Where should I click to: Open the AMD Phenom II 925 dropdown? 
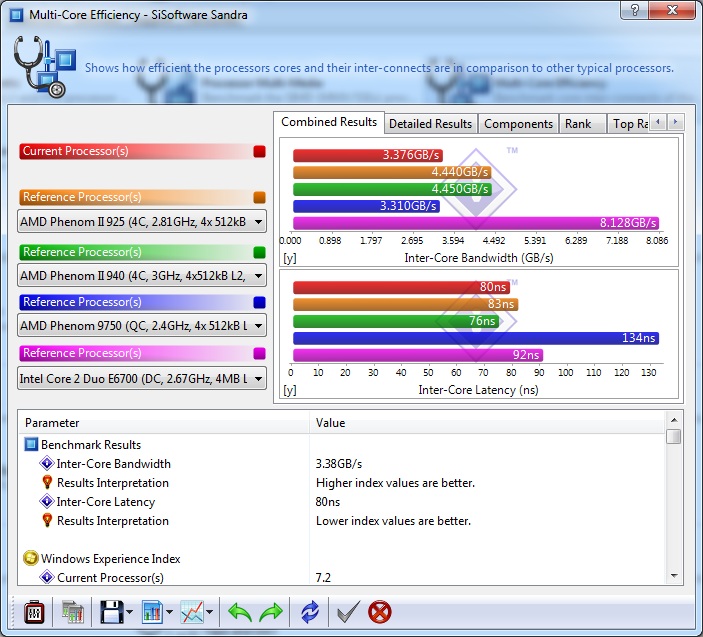[x=142, y=221]
